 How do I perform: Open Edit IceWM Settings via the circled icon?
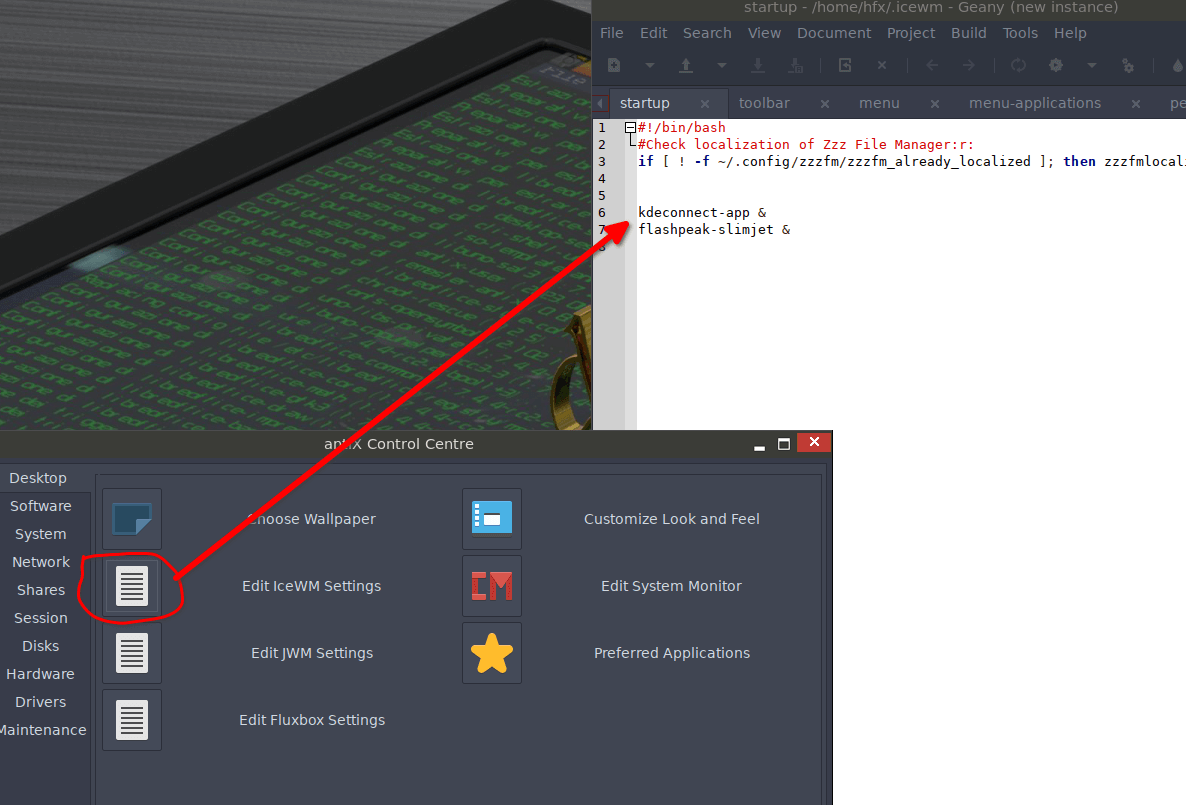coord(131,587)
